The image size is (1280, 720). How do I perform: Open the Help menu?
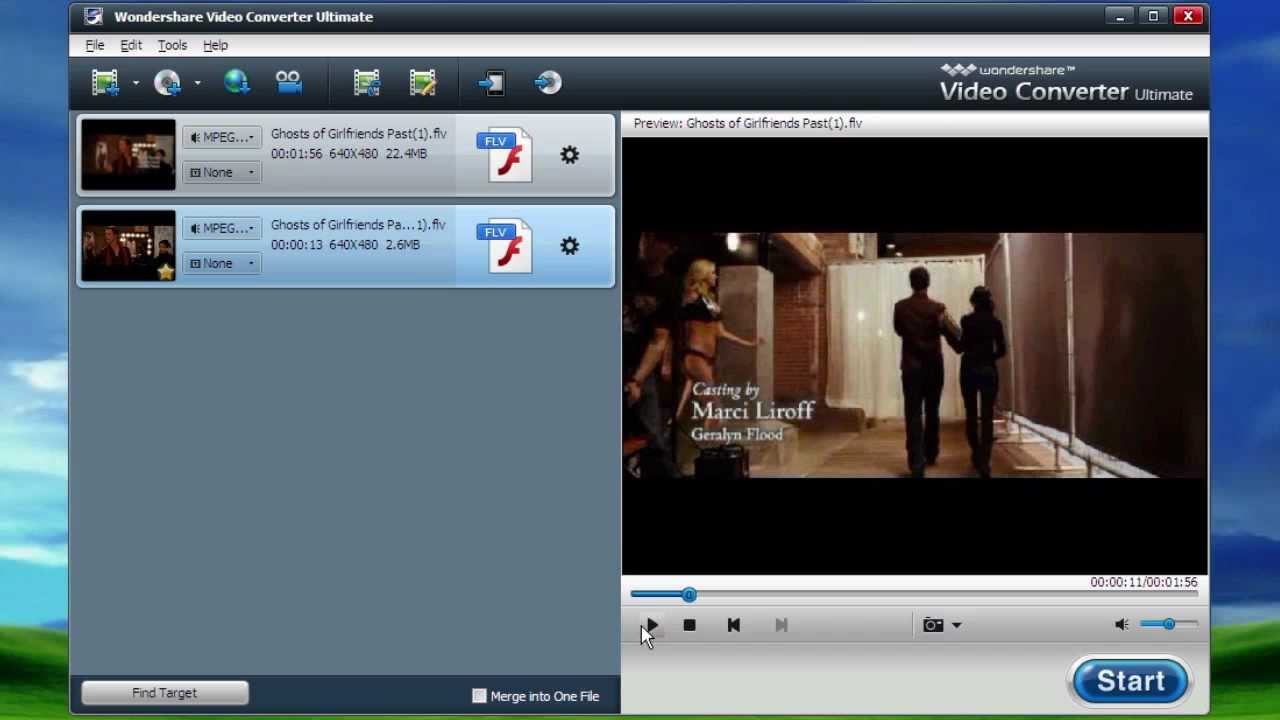point(215,45)
